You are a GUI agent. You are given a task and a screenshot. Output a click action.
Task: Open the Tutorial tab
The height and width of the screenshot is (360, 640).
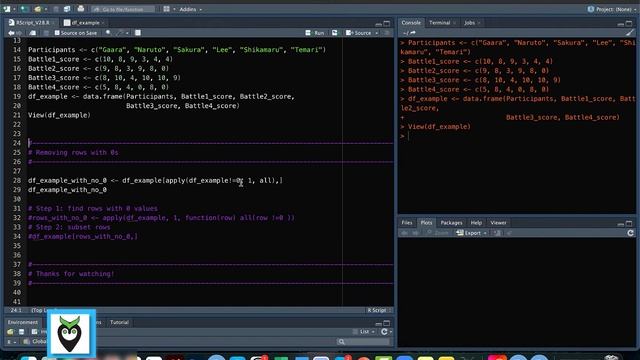pos(119,322)
